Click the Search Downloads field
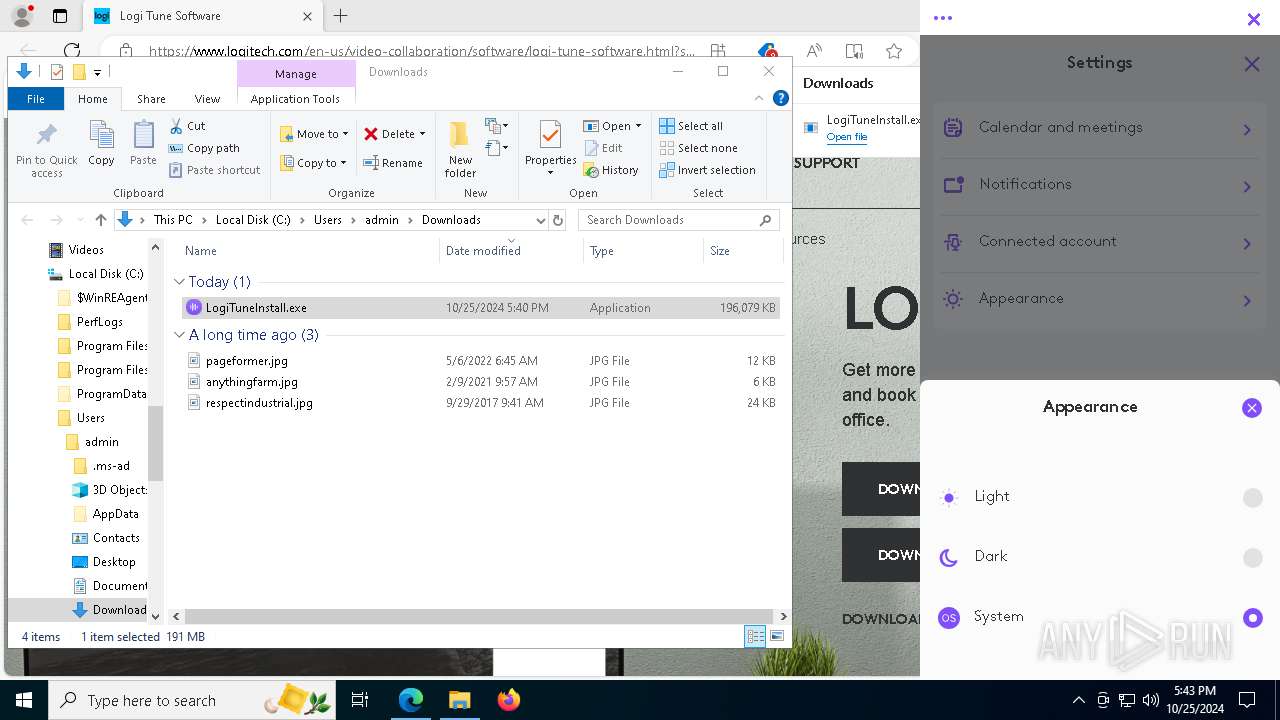 coord(679,220)
